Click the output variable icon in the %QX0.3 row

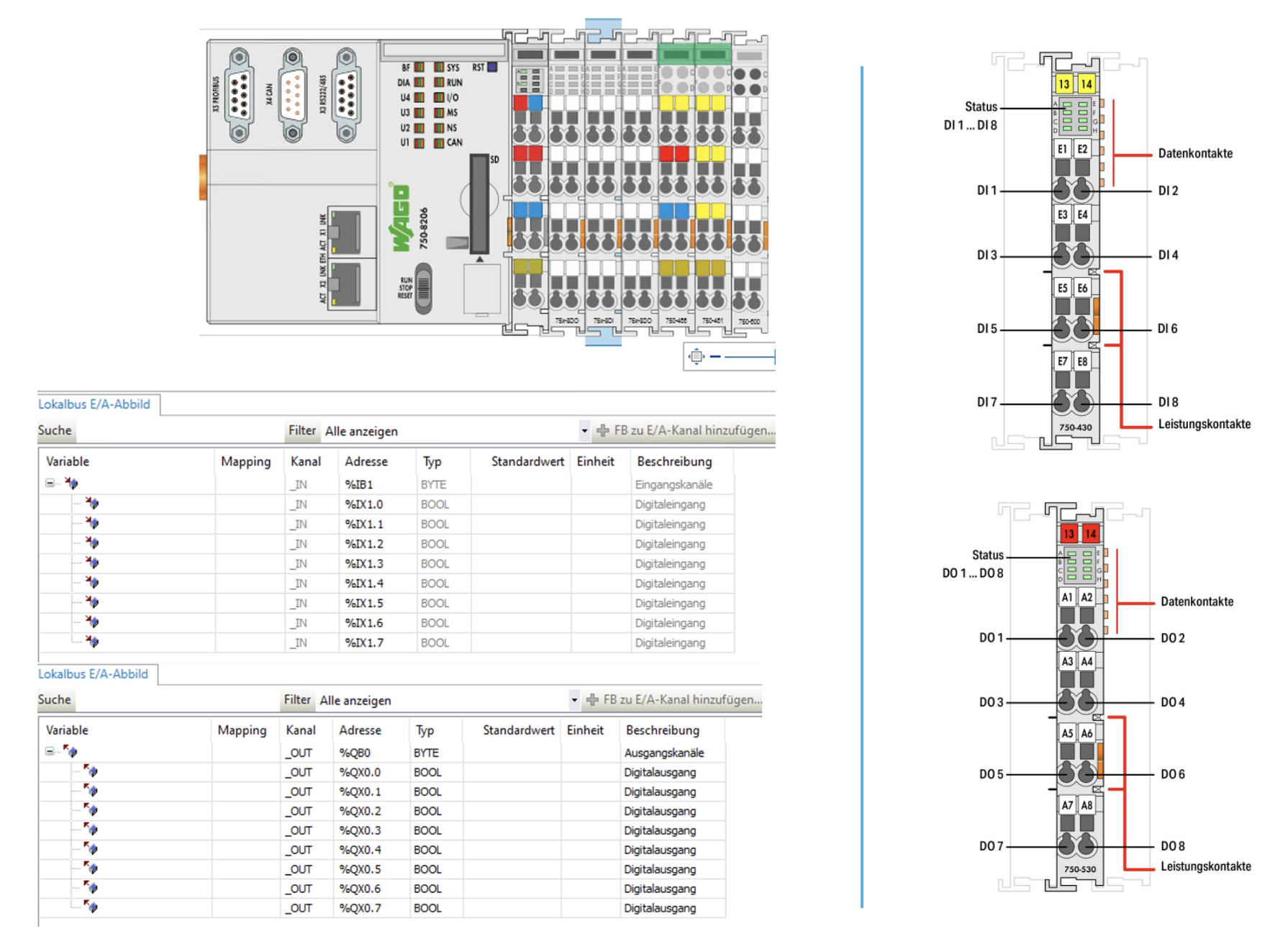tap(91, 830)
